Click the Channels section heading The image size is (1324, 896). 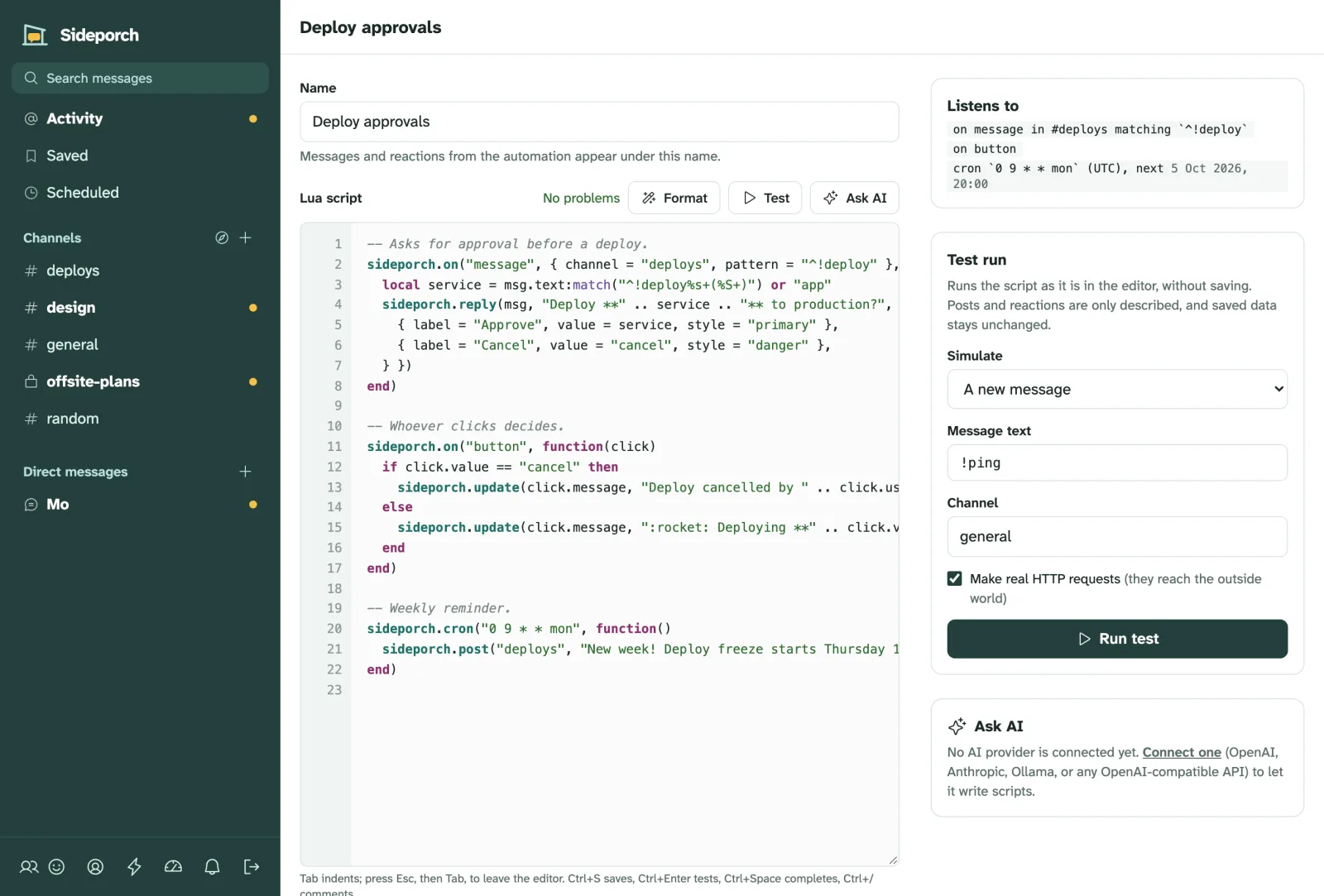52,237
